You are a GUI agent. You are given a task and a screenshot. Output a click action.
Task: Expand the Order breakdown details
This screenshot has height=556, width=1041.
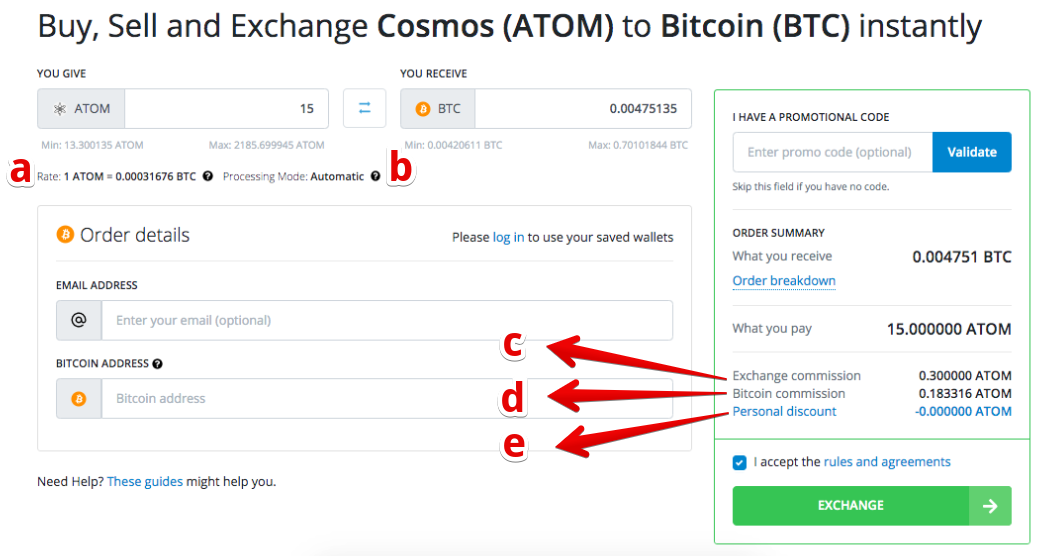pyautogui.click(x=784, y=281)
